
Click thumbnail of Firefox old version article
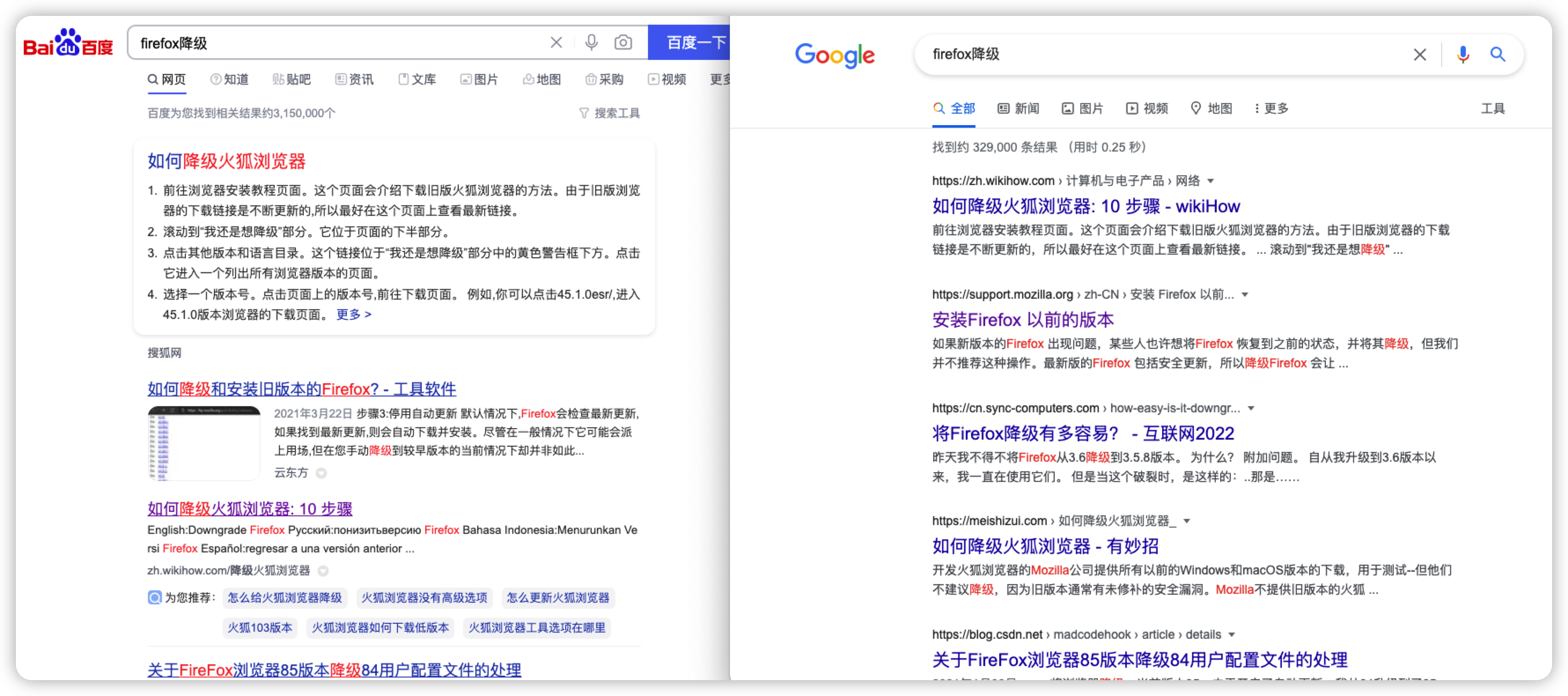pyautogui.click(x=203, y=443)
